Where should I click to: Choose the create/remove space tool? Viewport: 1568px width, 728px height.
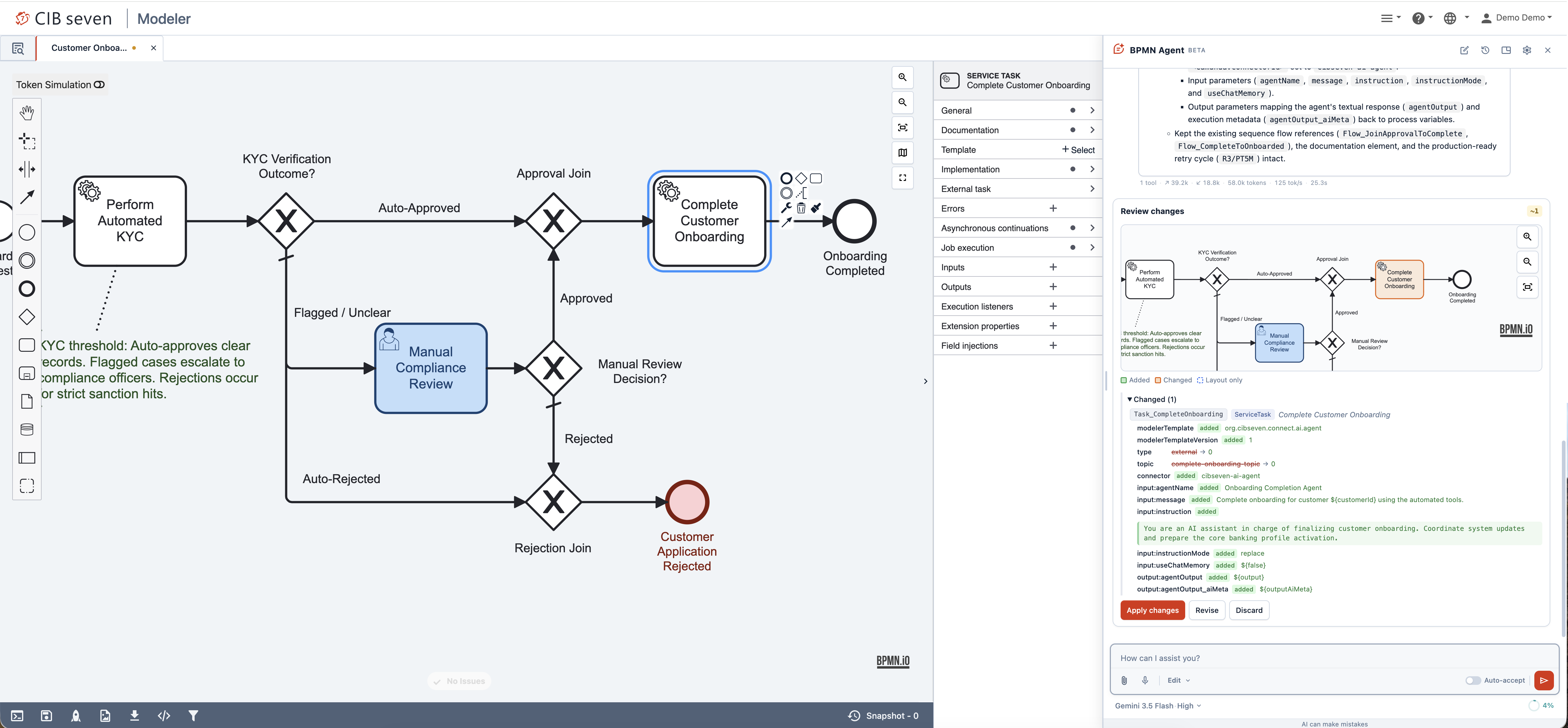pos(27,169)
